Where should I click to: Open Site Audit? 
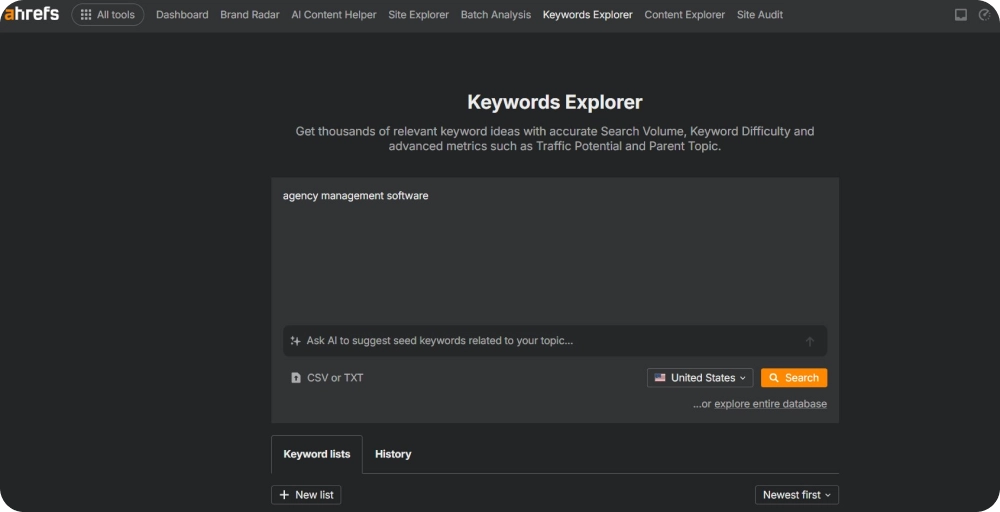760,15
